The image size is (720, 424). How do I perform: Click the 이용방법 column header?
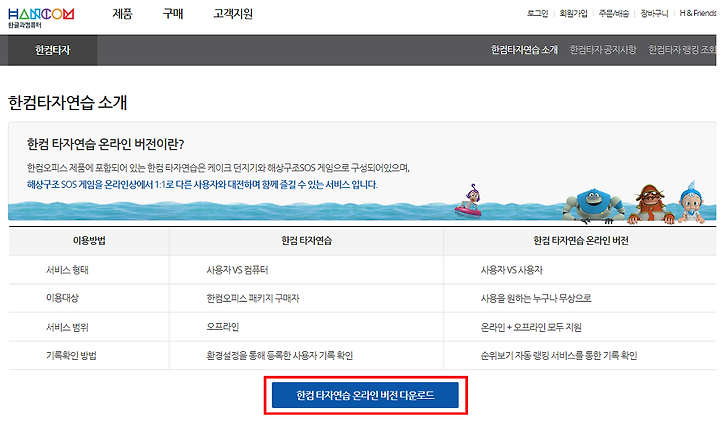tap(89, 241)
